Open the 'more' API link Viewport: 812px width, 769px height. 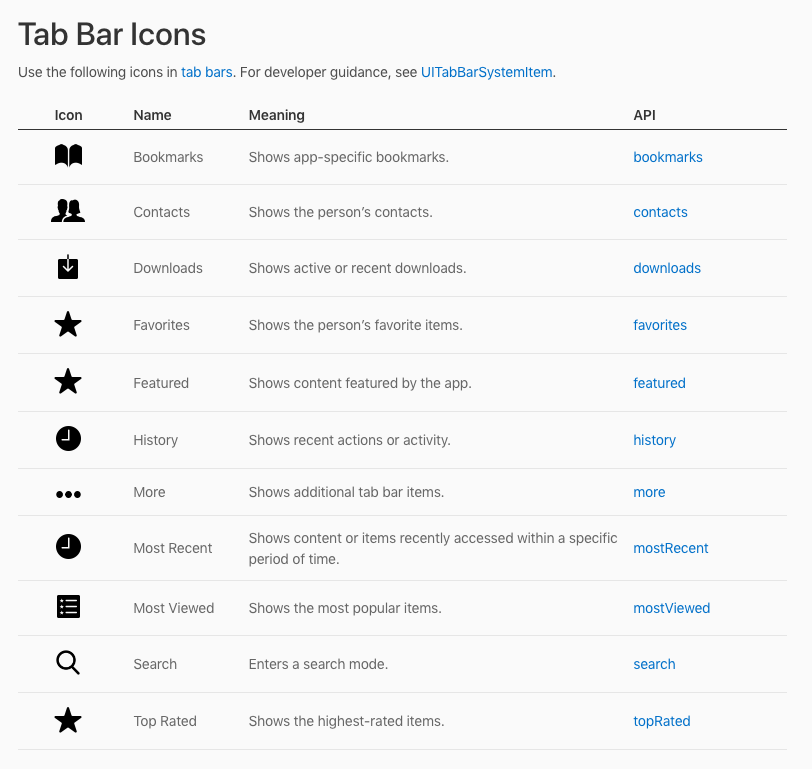(649, 492)
